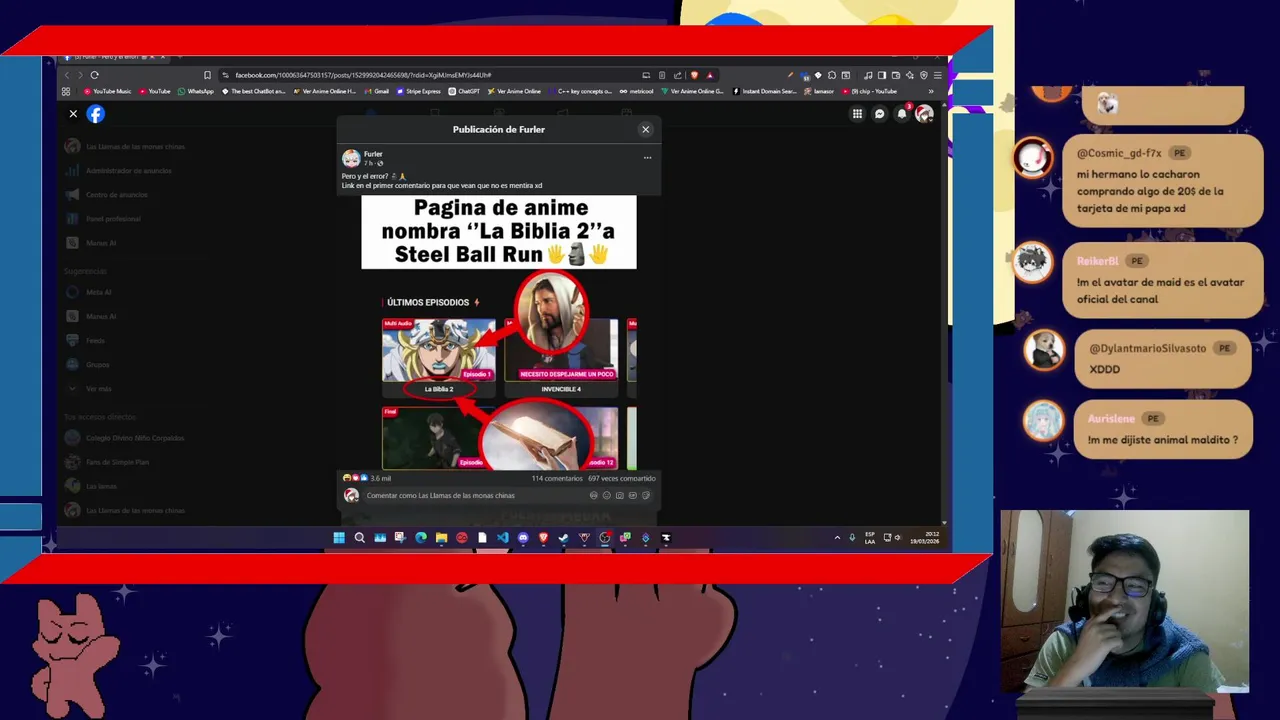Expand the bookmarks overflow chevron
Viewport: 1280px width, 720px height.
tap(931, 91)
